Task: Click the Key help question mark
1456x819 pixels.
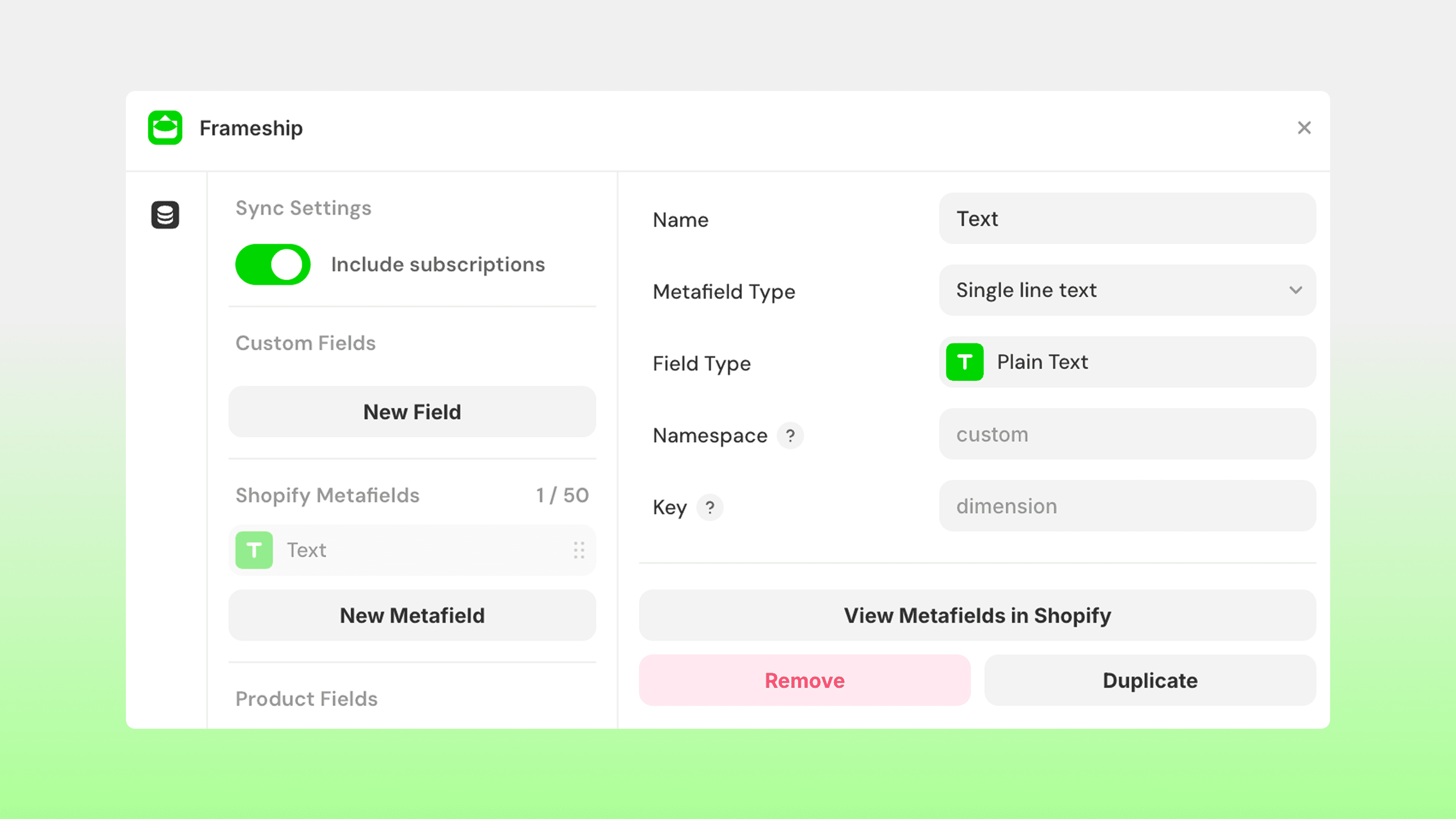Action: tap(709, 507)
